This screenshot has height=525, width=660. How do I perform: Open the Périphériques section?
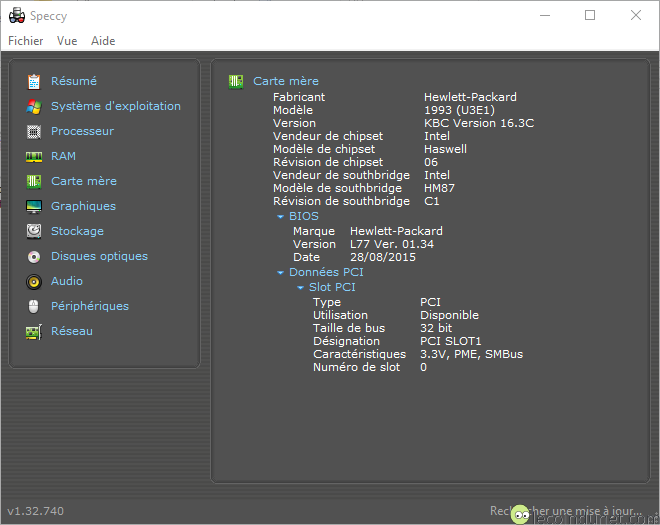pos(90,306)
